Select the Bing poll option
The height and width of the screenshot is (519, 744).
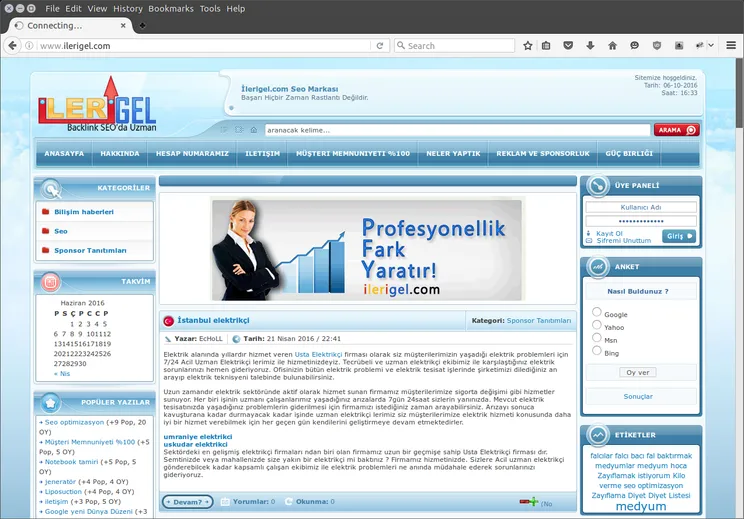(597, 352)
